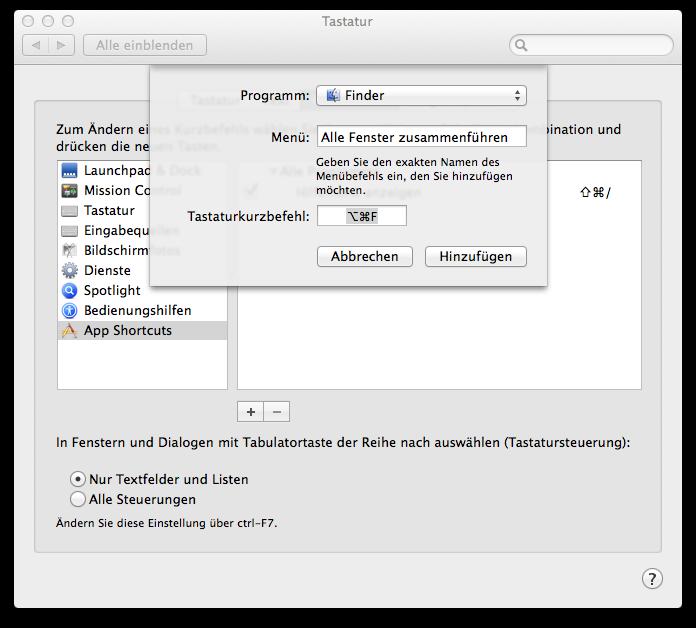Add a shortcut with the plus button
The width and height of the screenshot is (696, 628).
[x=251, y=412]
